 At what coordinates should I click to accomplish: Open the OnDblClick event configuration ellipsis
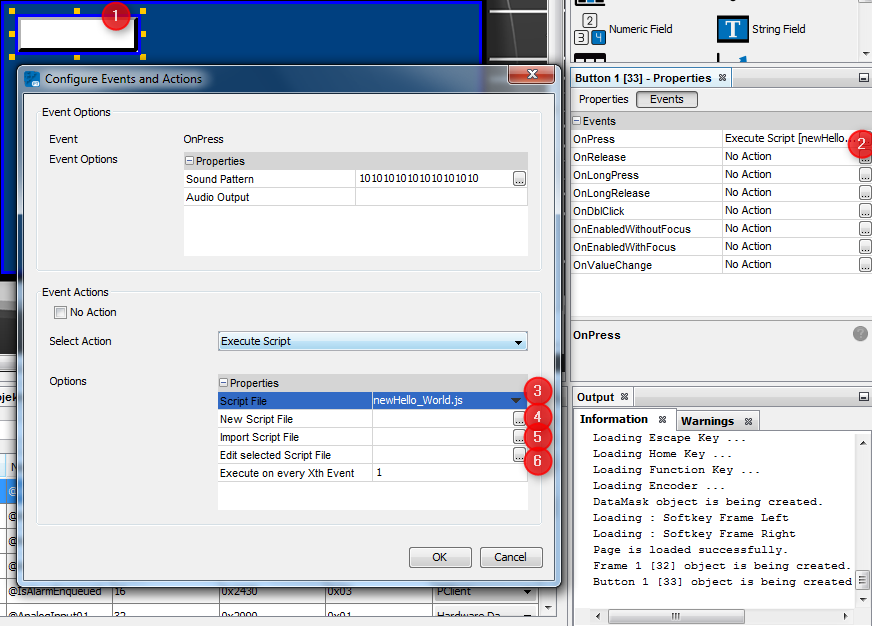[x=865, y=210]
